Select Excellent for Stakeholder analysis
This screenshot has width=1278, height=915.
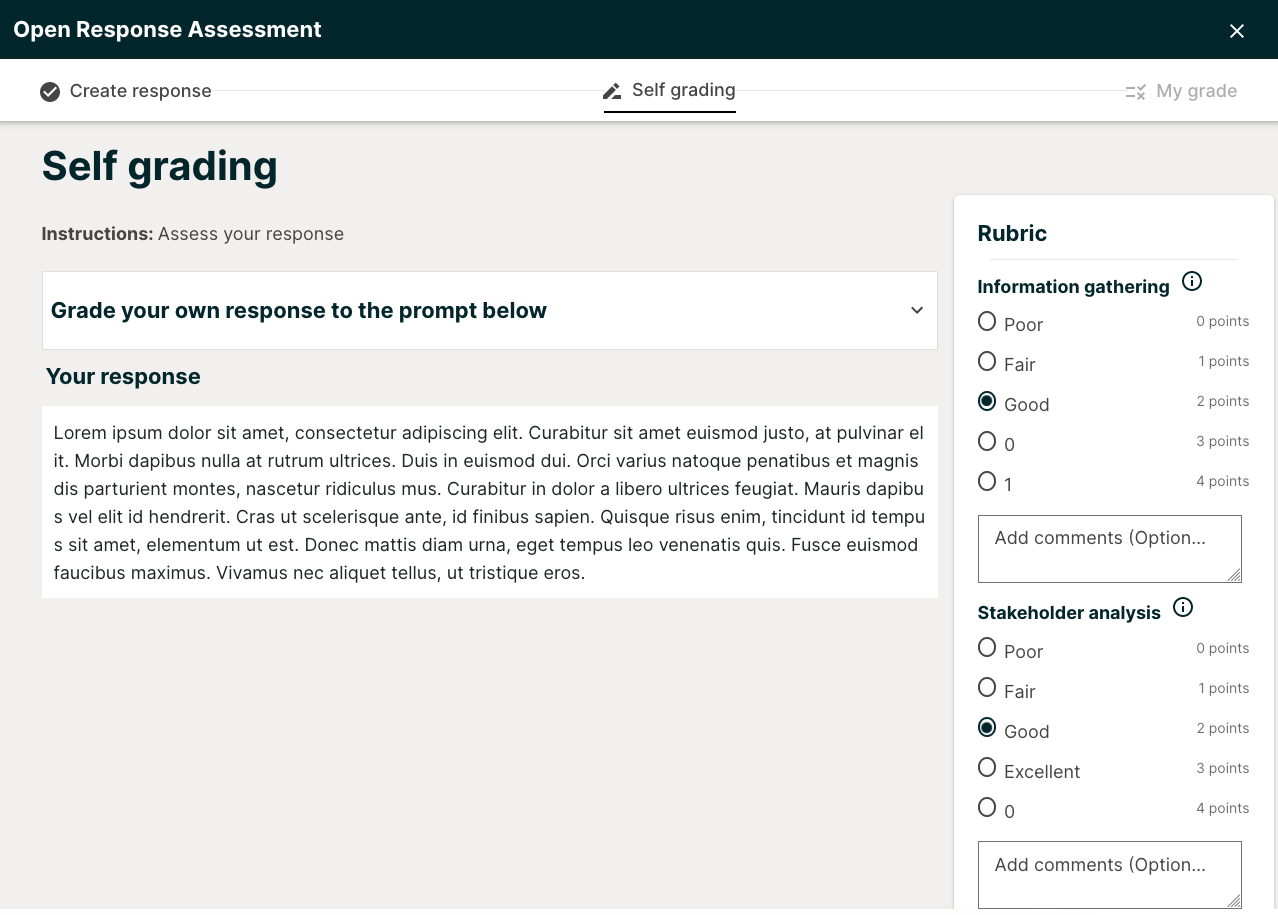pyautogui.click(x=987, y=766)
